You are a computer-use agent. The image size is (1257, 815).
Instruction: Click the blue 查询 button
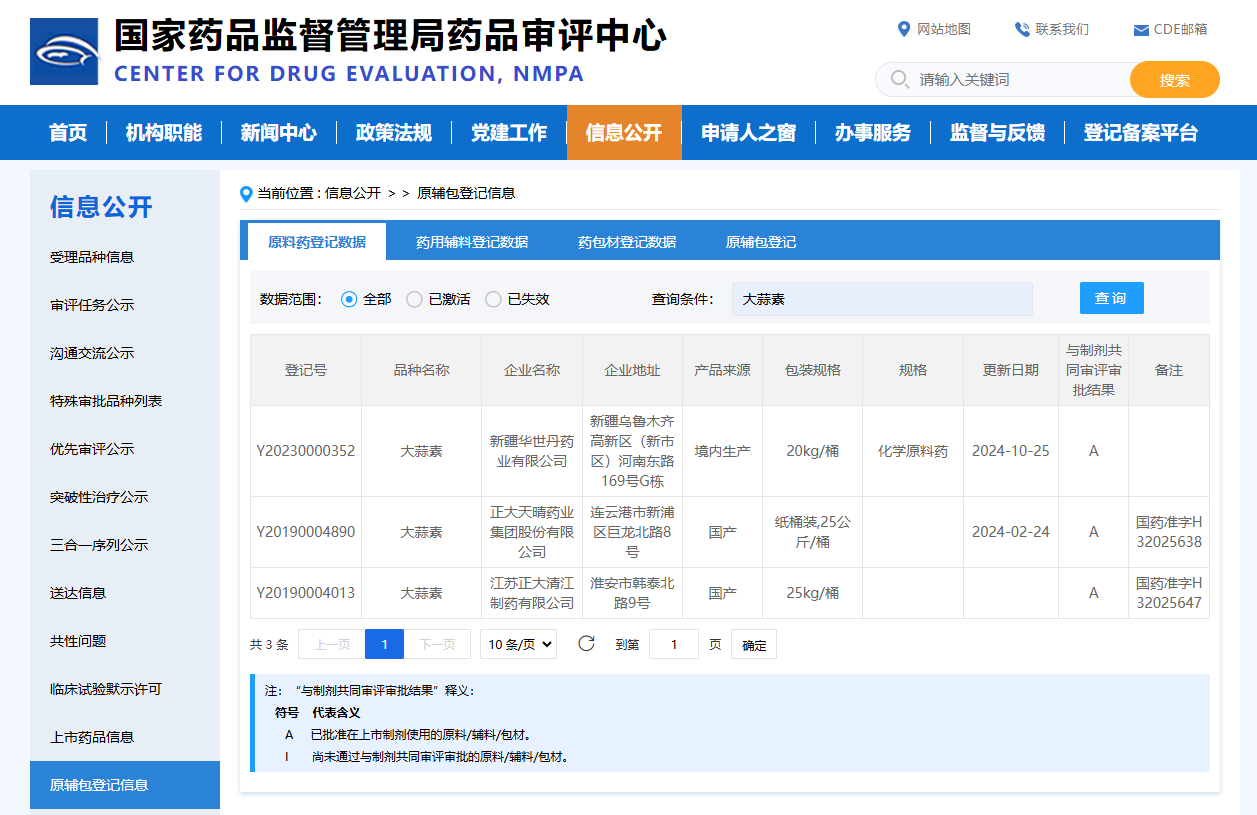click(1111, 298)
